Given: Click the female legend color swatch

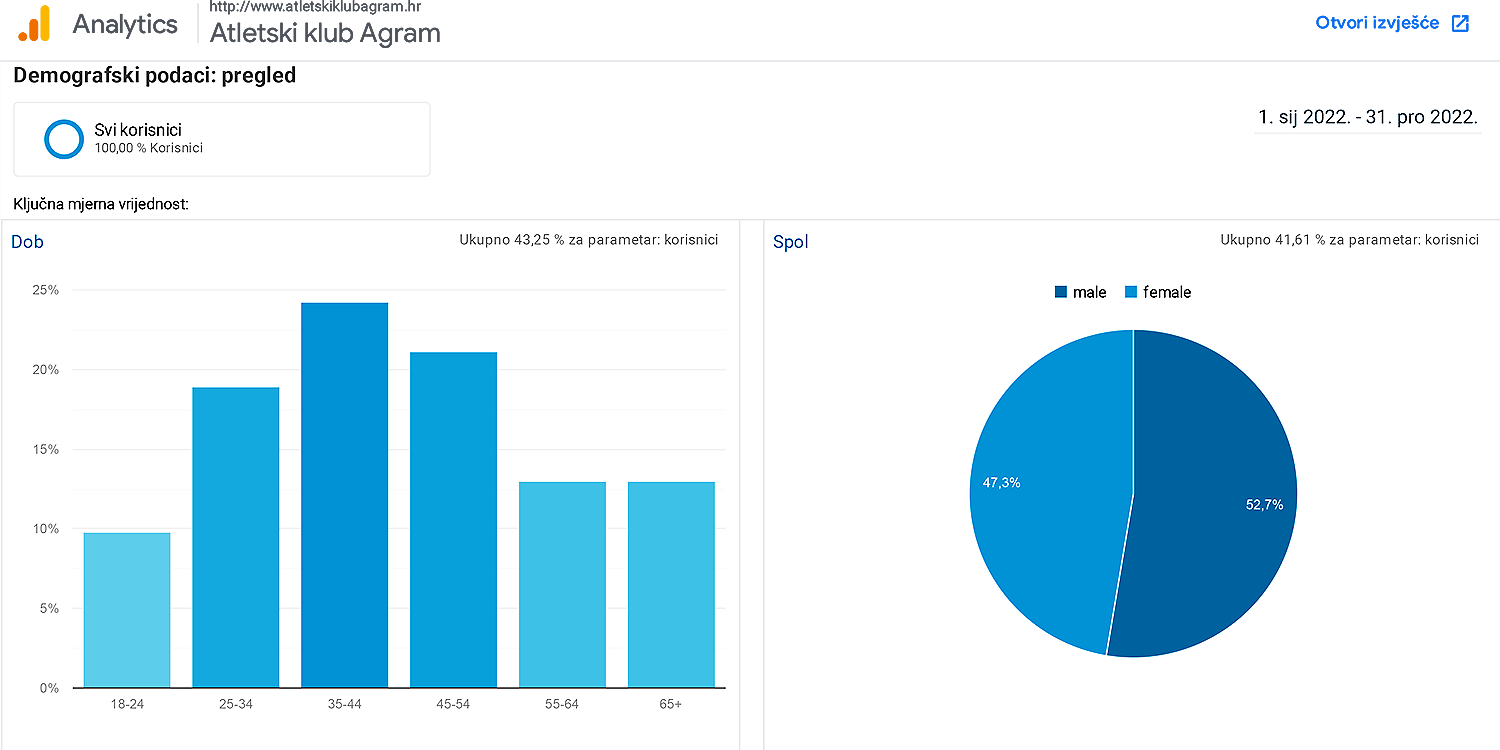Looking at the screenshot, I should (1131, 292).
